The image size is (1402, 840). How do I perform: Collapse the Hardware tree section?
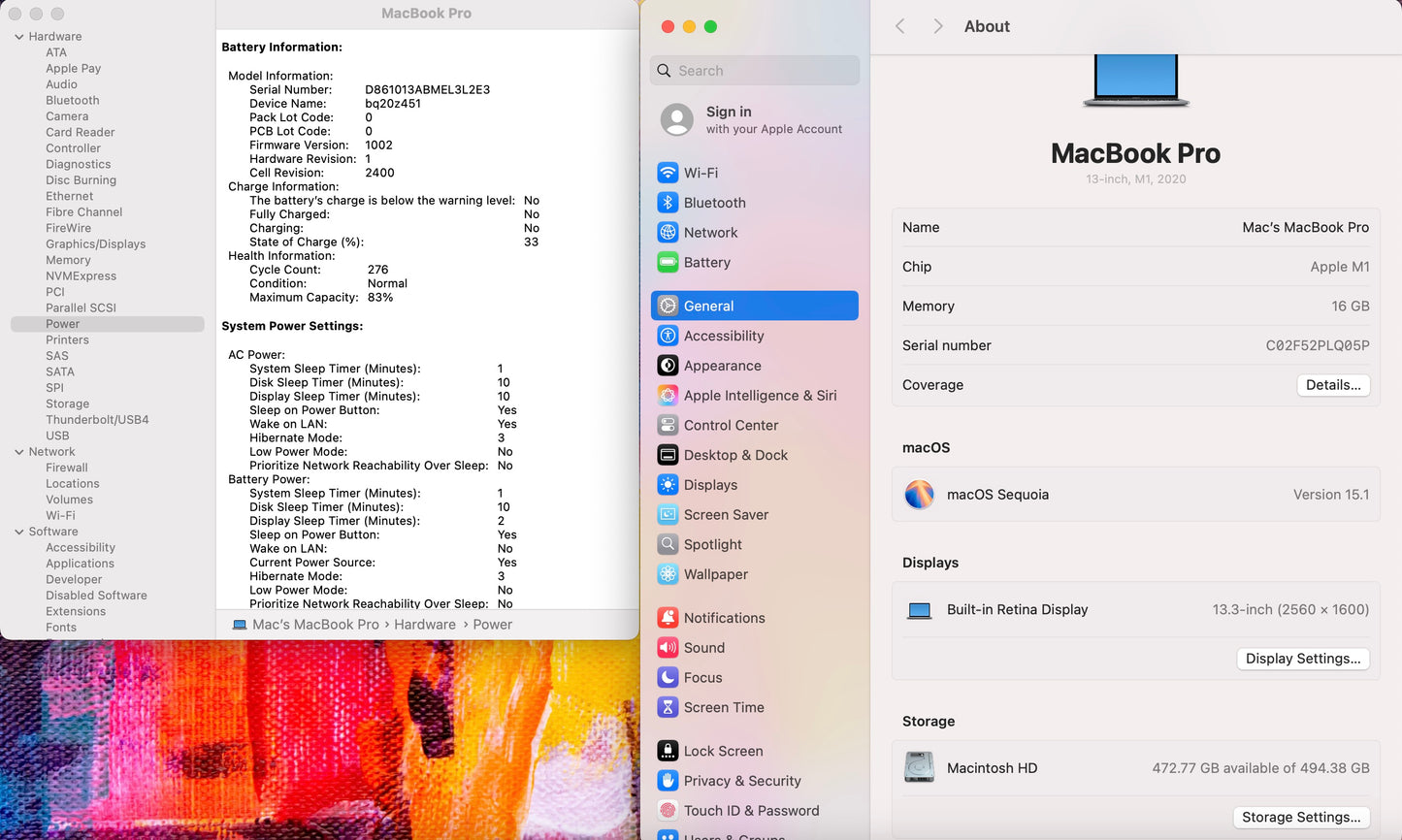[19, 37]
